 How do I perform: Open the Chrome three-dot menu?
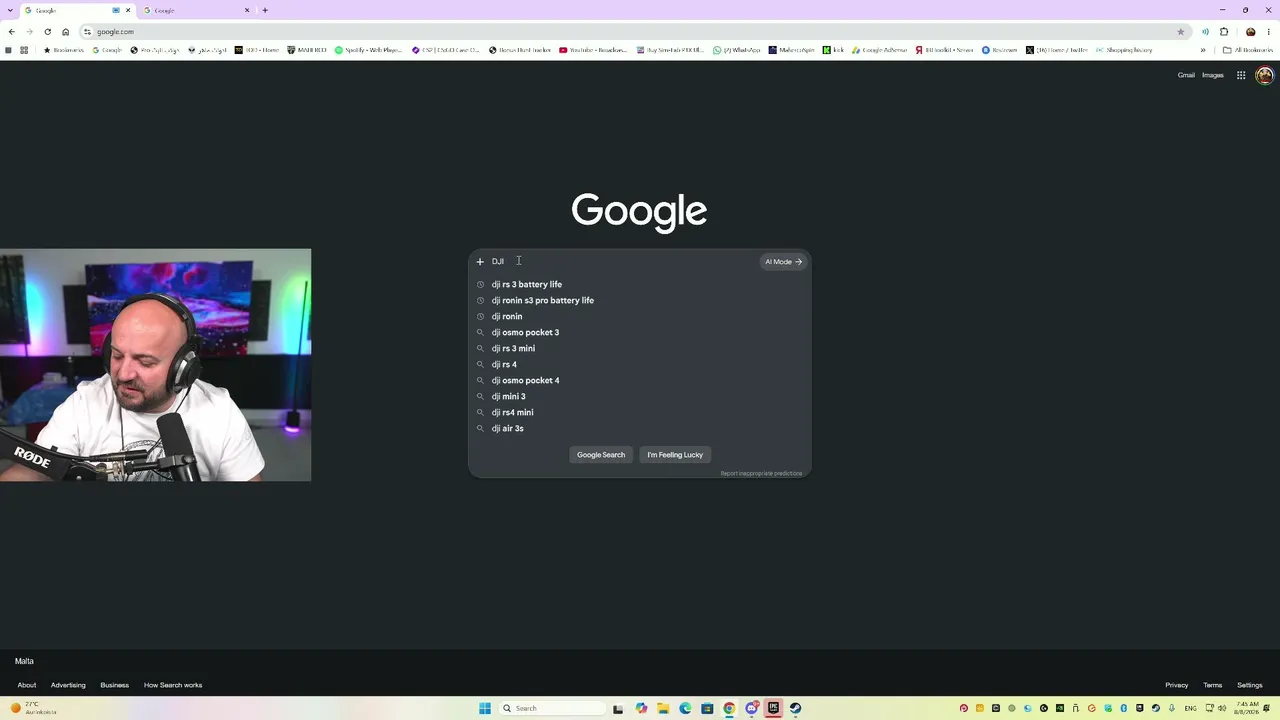(x=1270, y=32)
